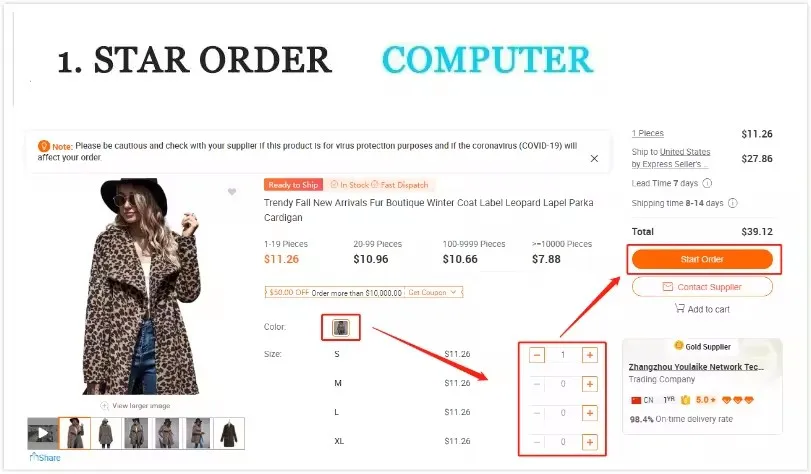This screenshot has height=474, width=811.
Task: Open the United States shipping destination link
Action: [685, 152]
